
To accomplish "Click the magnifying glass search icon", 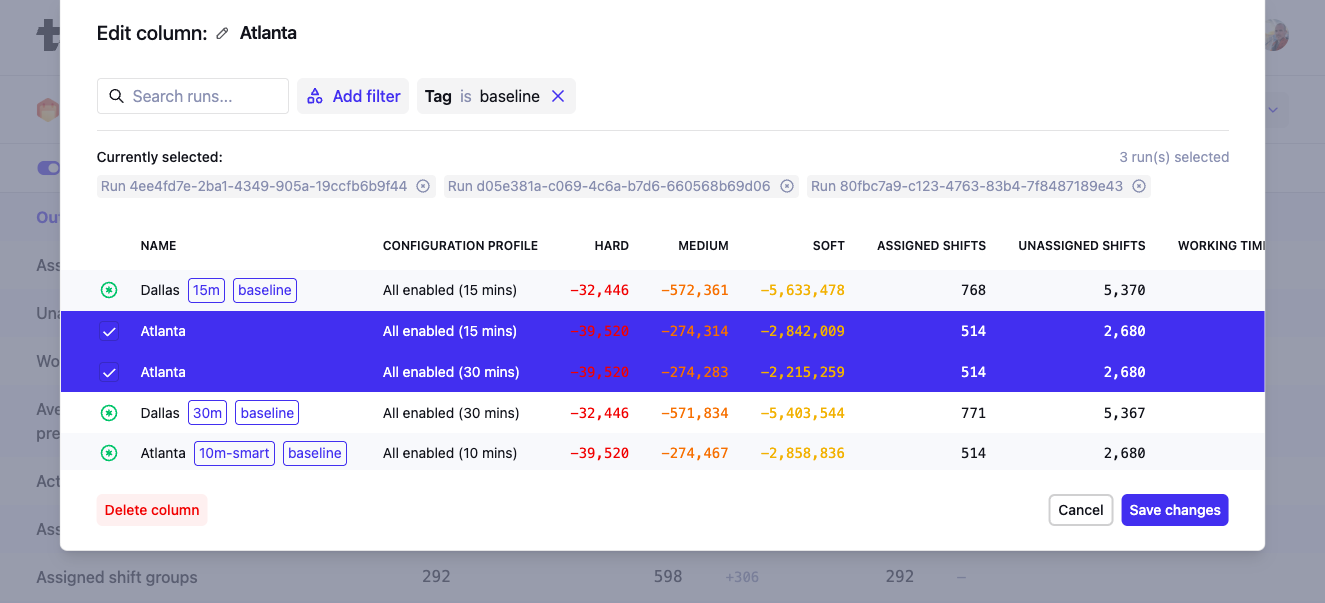I will click(x=117, y=95).
